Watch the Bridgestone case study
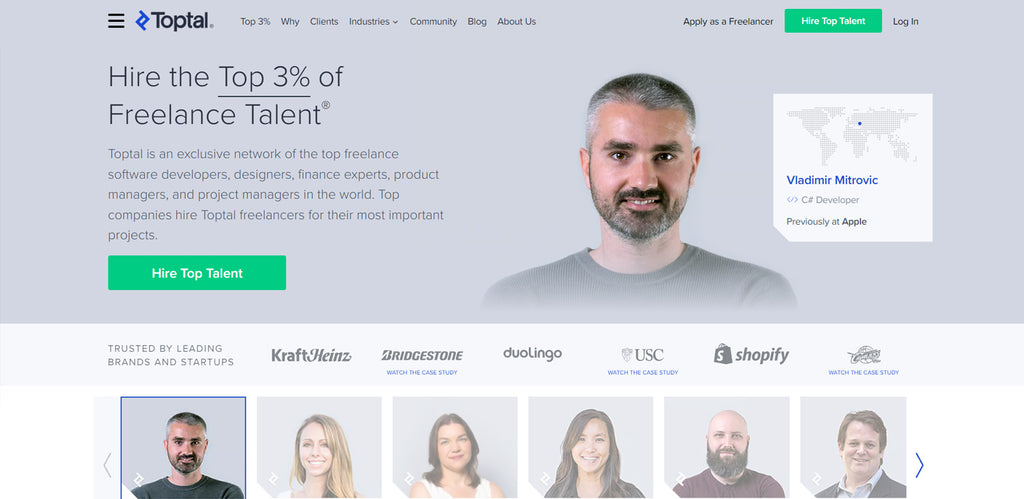The height and width of the screenshot is (499, 1024). (422, 372)
